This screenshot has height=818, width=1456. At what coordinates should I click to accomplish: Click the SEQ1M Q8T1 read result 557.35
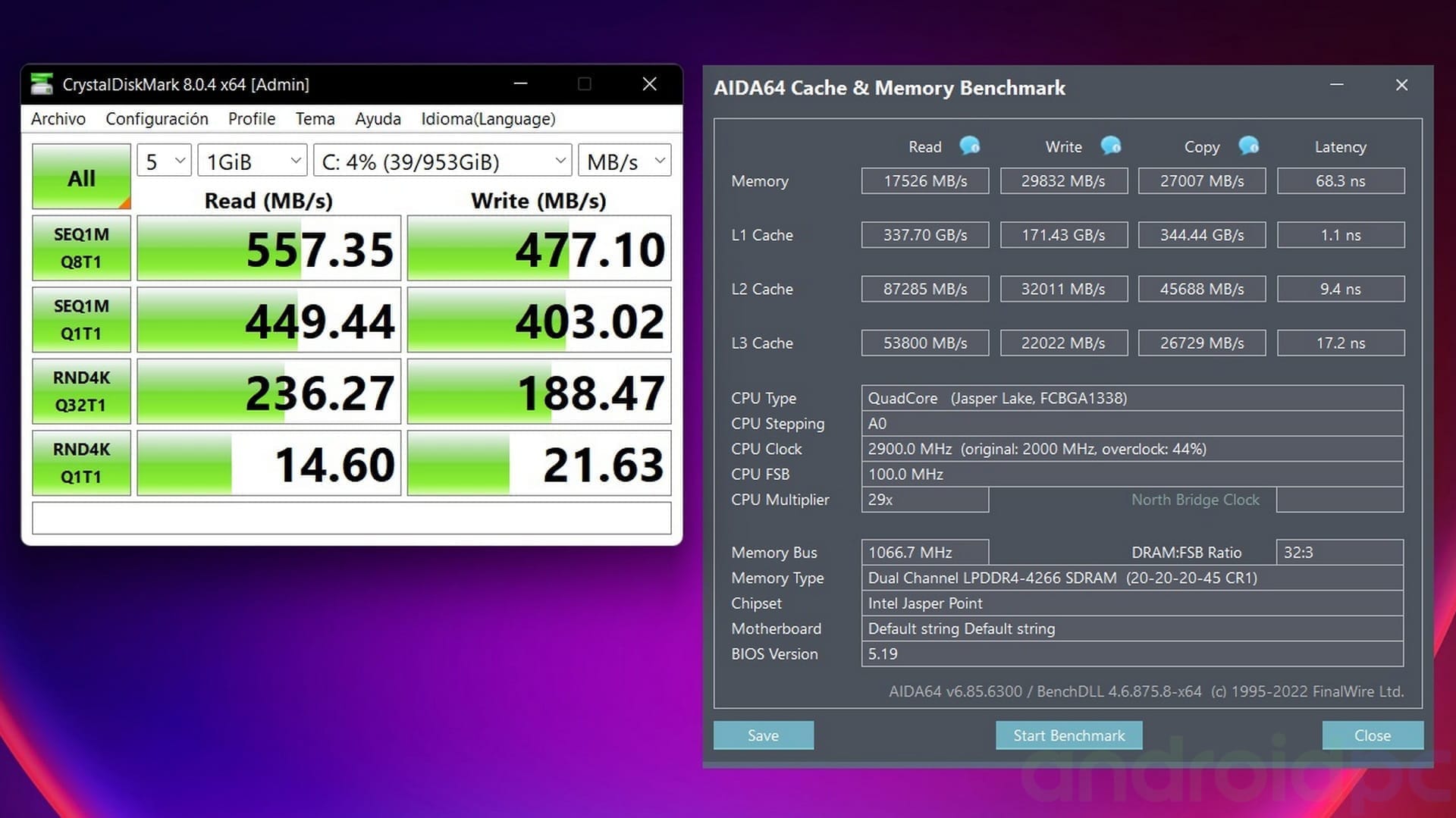(x=269, y=248)
